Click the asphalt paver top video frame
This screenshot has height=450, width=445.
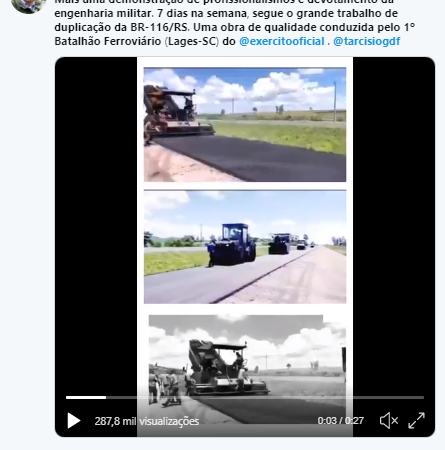pos(245,124)
